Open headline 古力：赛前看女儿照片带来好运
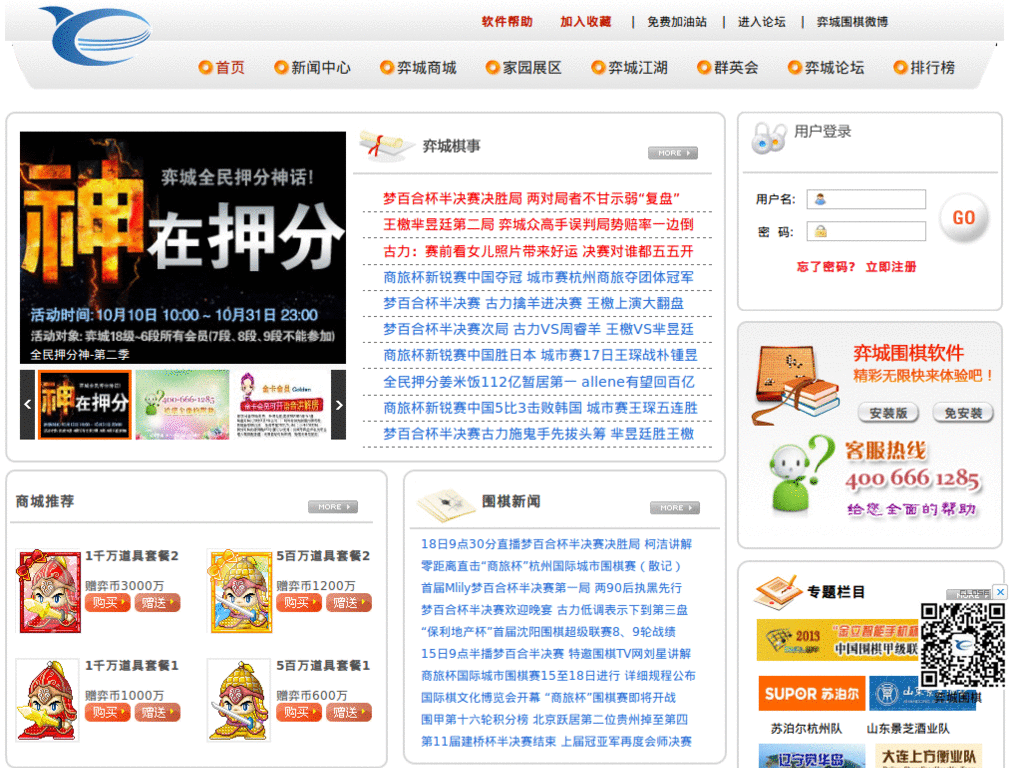 click(x=538, y=251)
